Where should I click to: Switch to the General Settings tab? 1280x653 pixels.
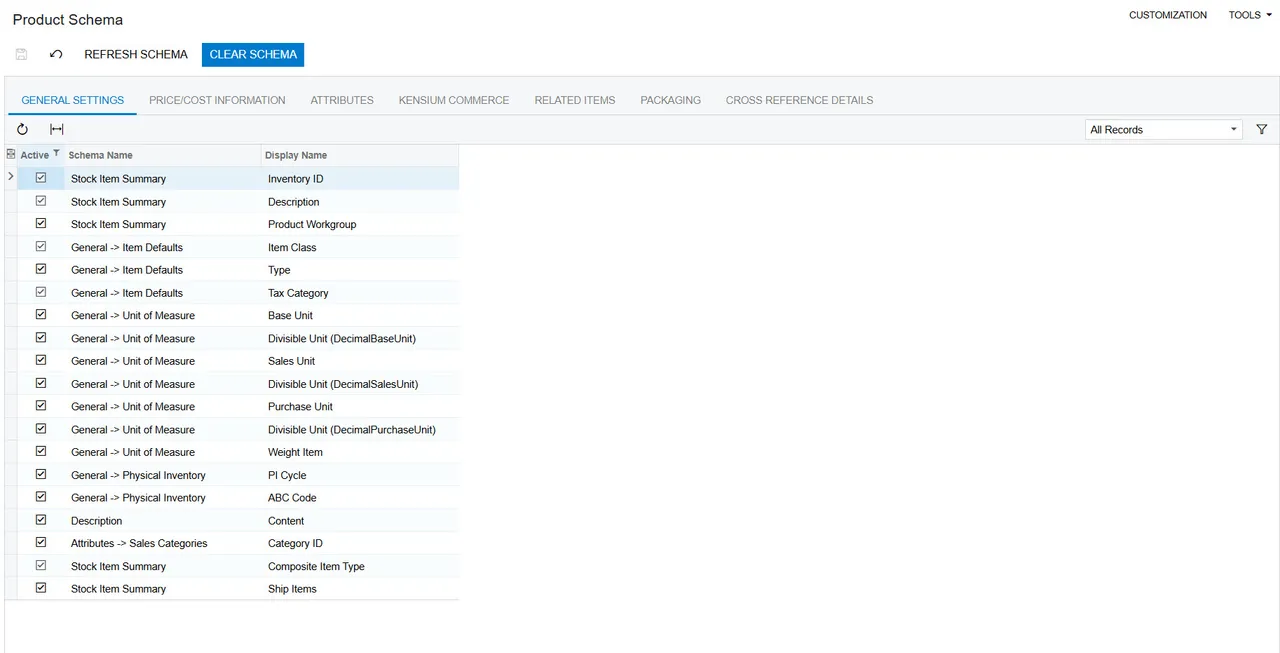tap(73, 100)
